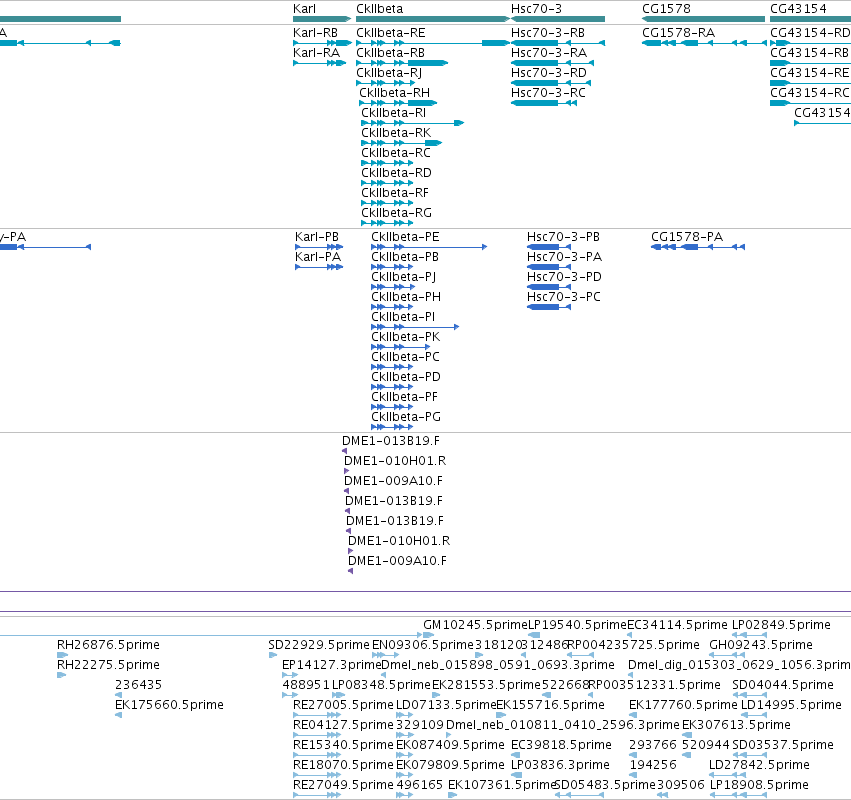Viewport: 851px width, 800px height.
Task: Pick the CkIIbeta-RJ transcript
Action: (x=389, y=73)
